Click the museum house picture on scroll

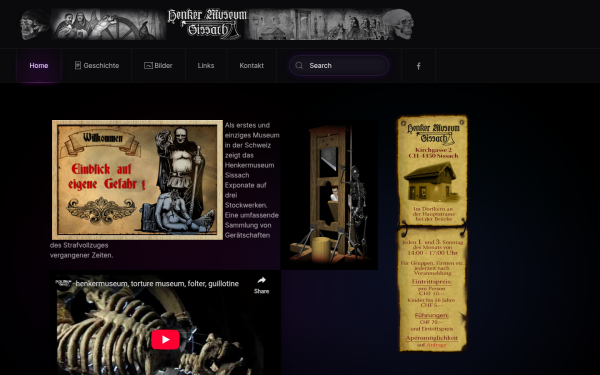coord(433,182)
